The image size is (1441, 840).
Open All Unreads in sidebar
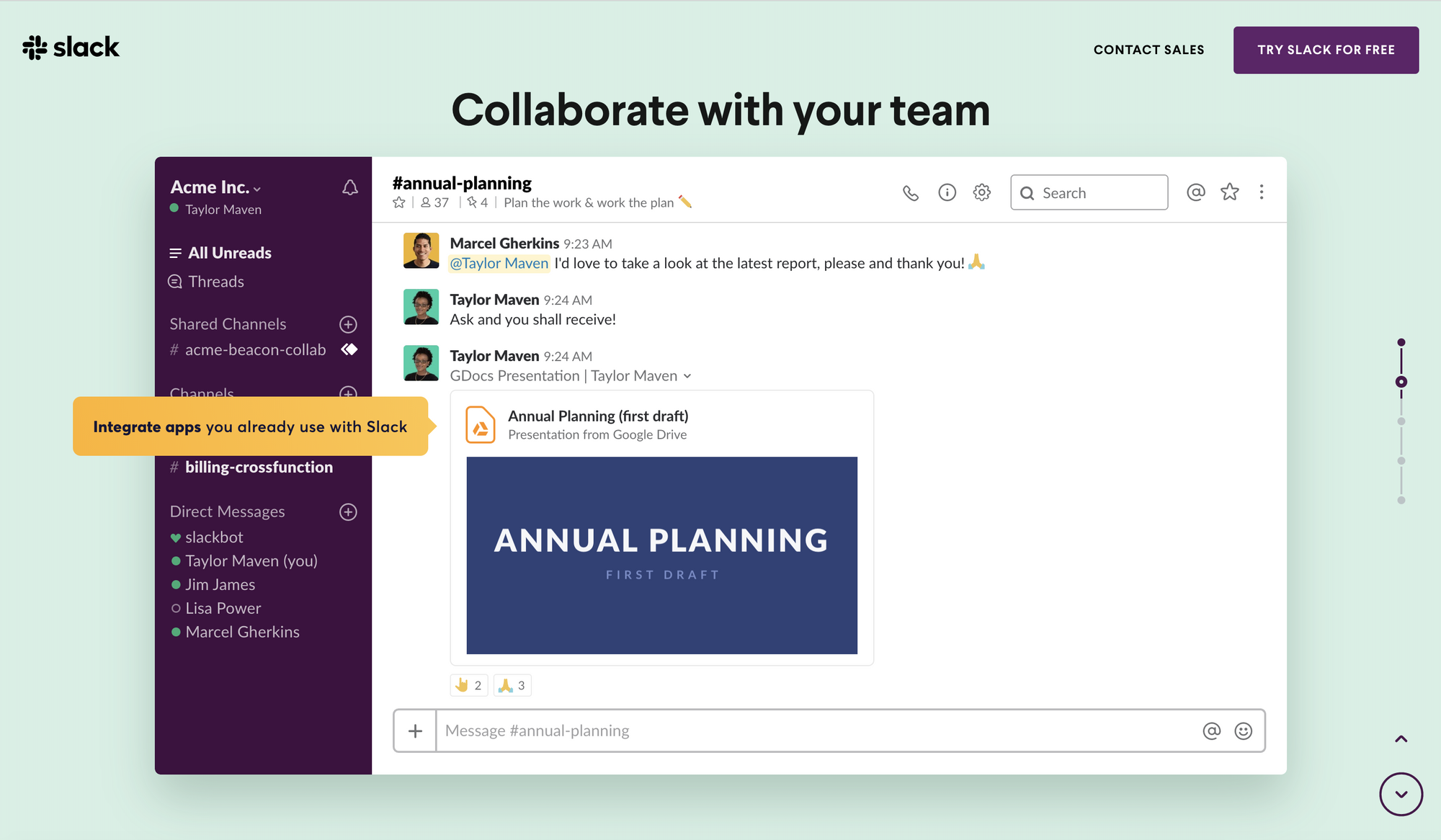(229, 253)
